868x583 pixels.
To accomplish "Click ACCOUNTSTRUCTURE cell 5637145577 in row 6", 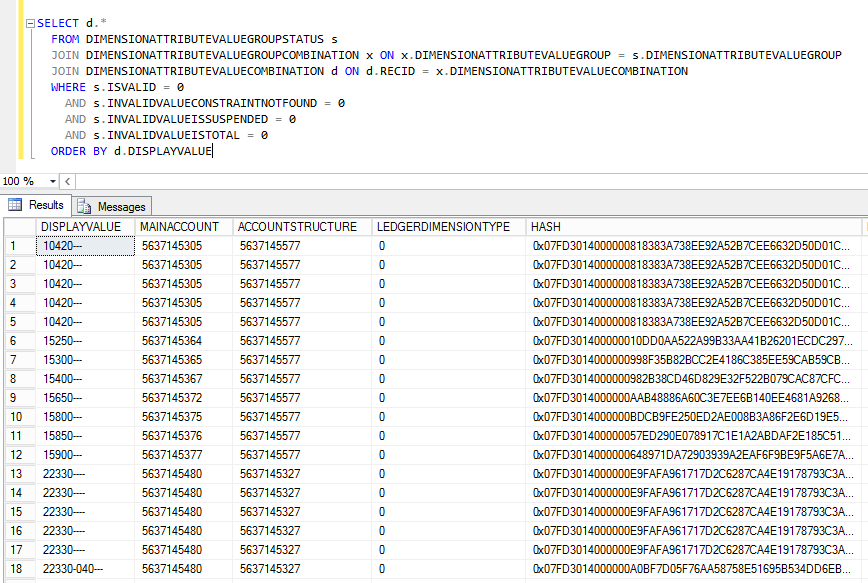I will pos(302,340).
